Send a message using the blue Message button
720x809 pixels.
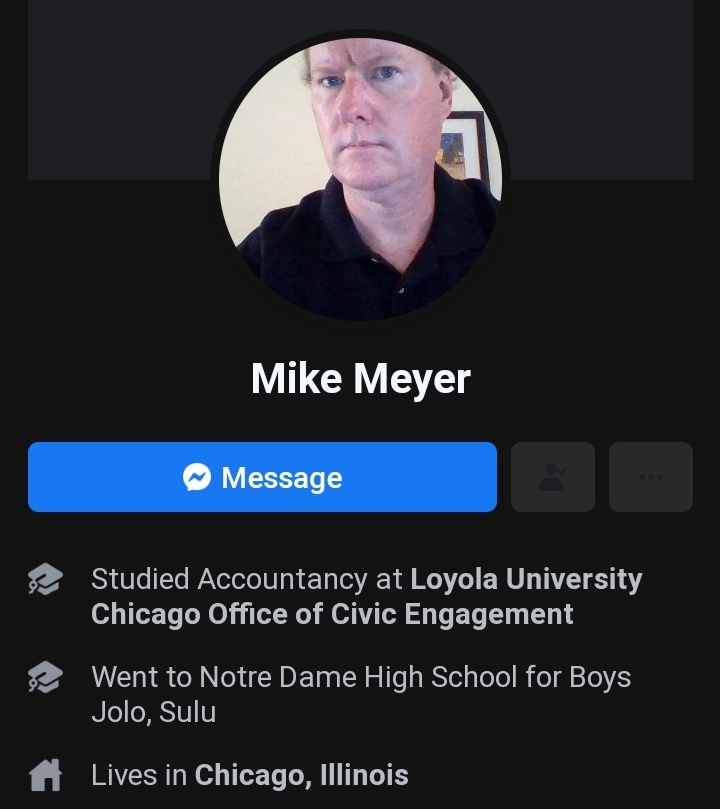[x=262, y=477]
